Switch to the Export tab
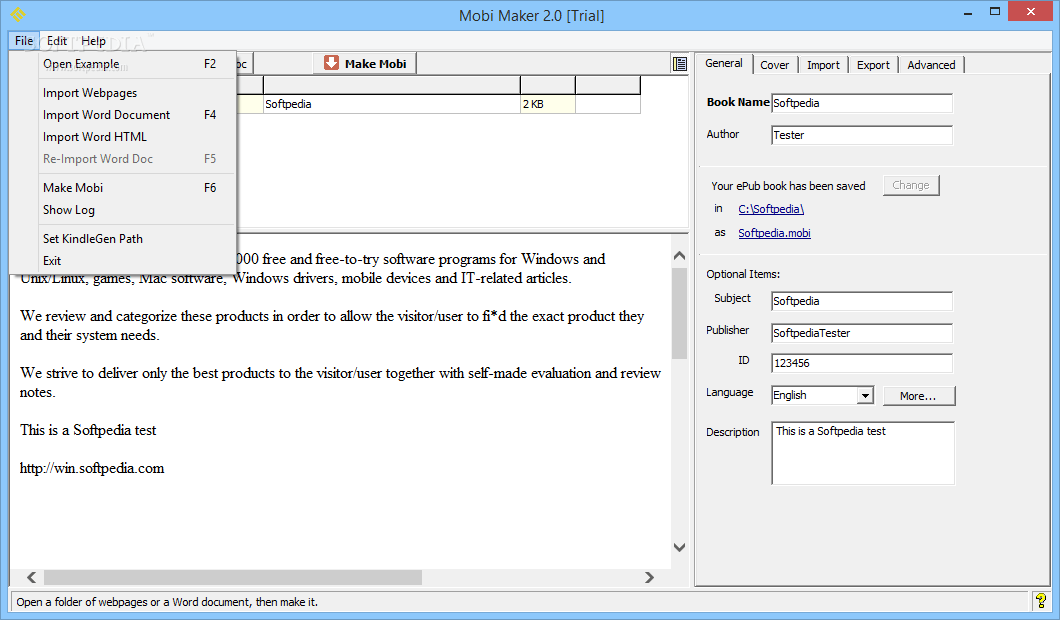The image size is (1060, 620). (x=873, y=65)
